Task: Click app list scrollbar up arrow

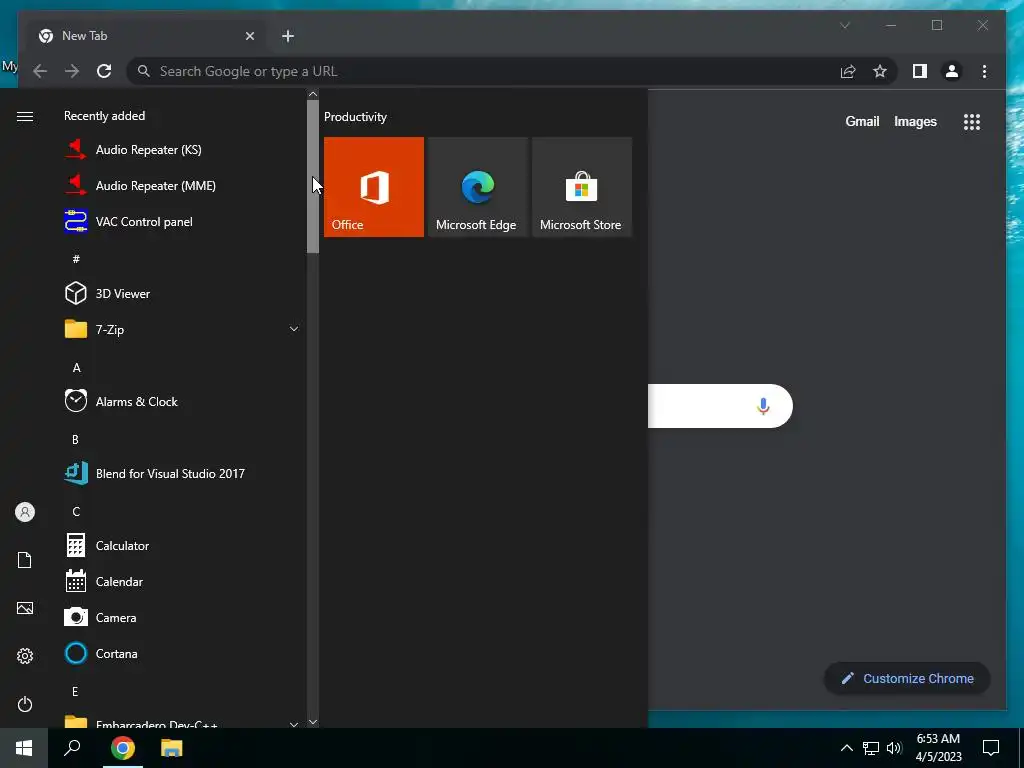Action: (x=313, y=95)
